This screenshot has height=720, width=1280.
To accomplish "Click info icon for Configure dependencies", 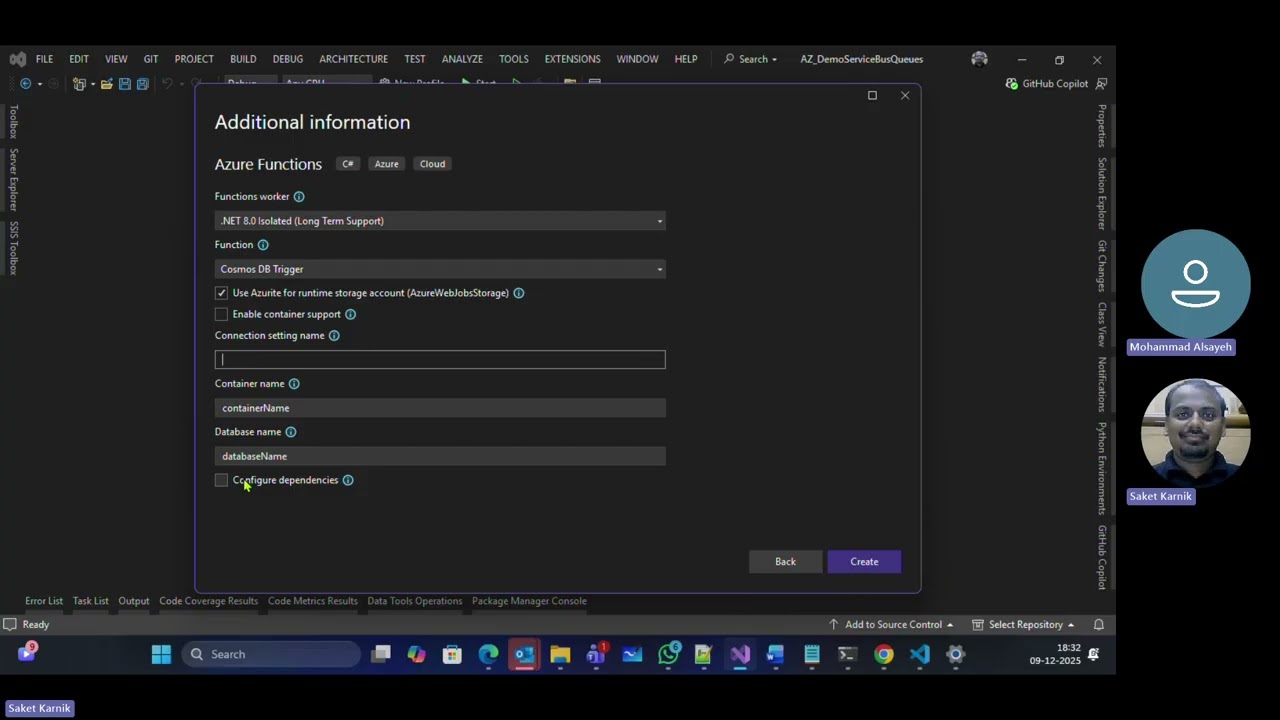I will [x=348, y=480].
